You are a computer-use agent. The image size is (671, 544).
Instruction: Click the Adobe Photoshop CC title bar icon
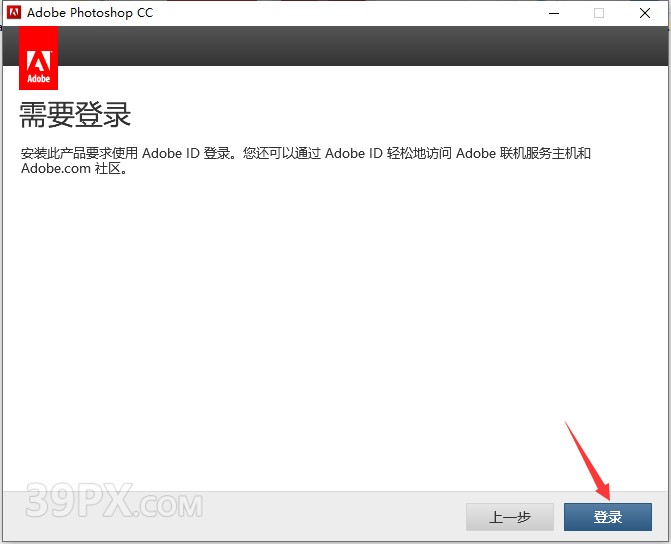14,12
